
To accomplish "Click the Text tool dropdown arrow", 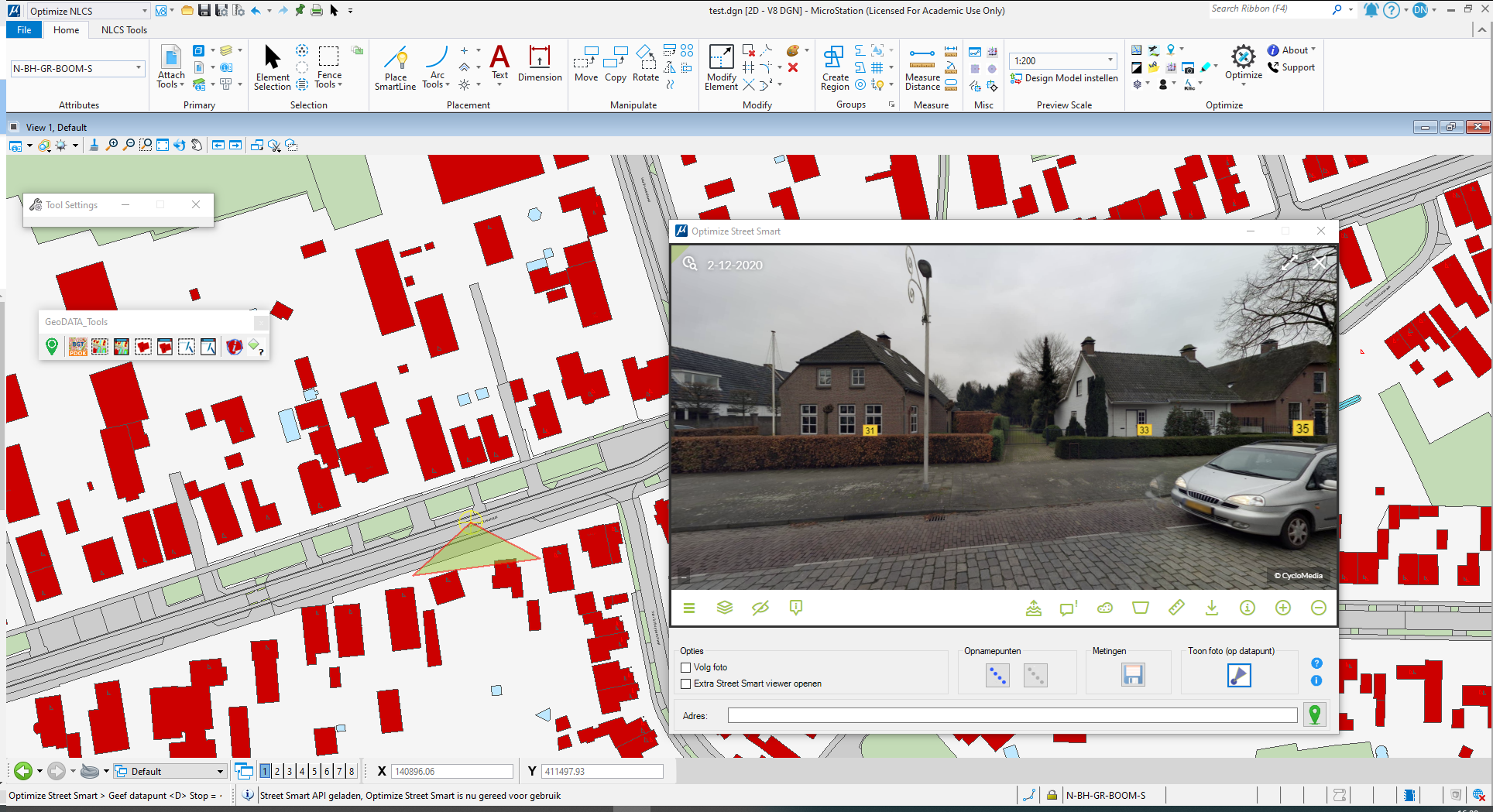I will 499,85.
